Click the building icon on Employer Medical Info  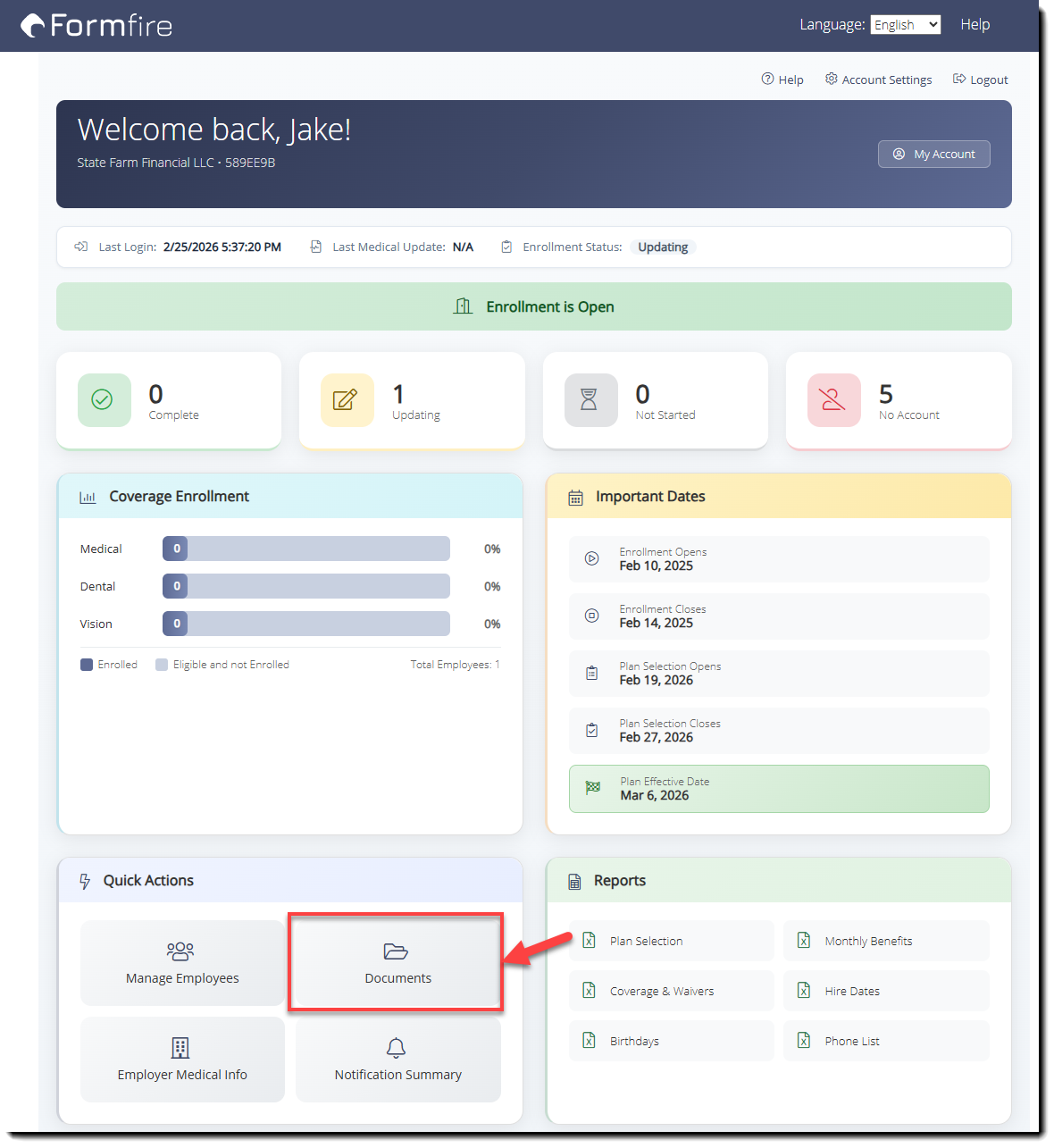click(x=180, y=1047)
